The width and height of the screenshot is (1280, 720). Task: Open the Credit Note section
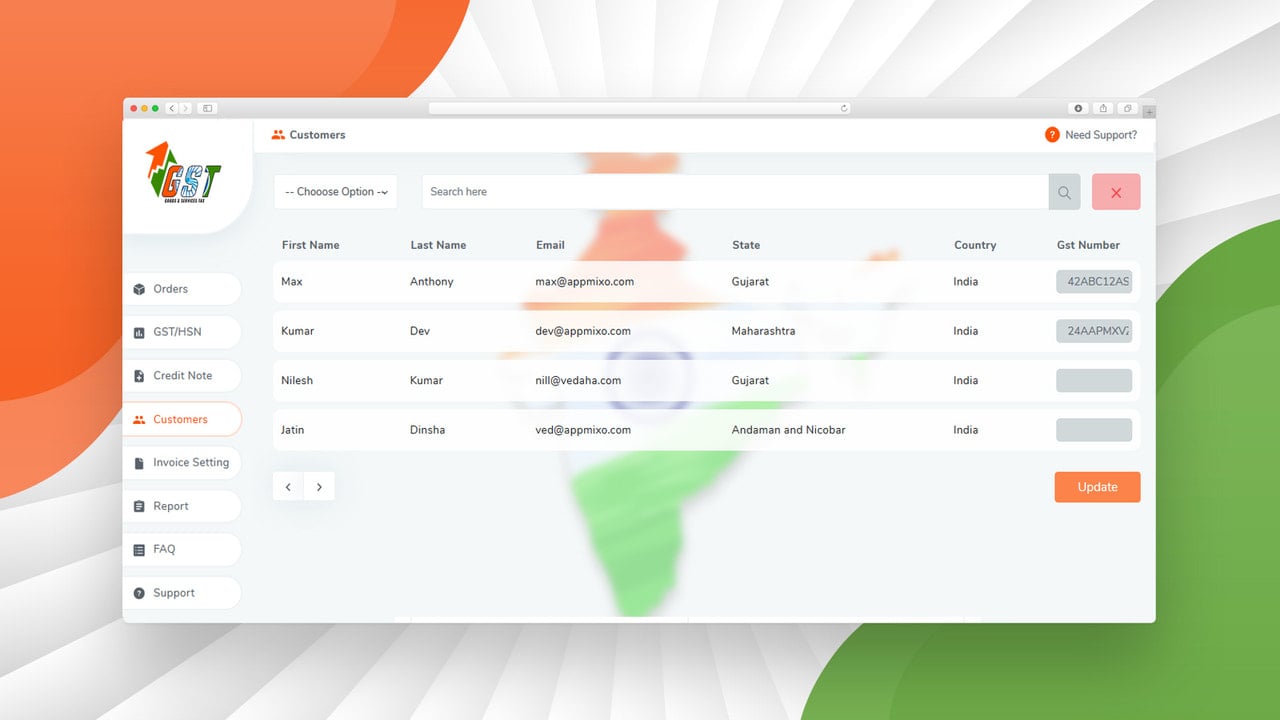[182, 376]
